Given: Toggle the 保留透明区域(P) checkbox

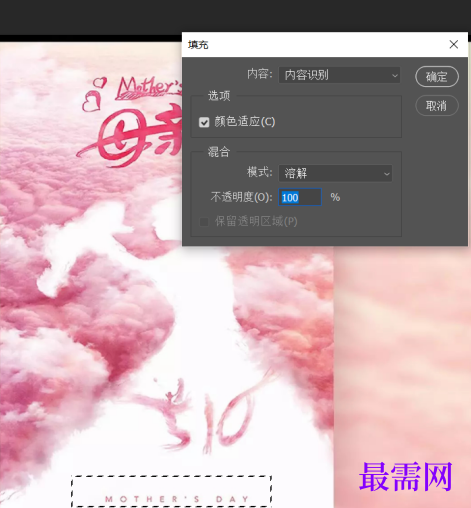Looking at the screenshot, I should (x=204, y=222).
